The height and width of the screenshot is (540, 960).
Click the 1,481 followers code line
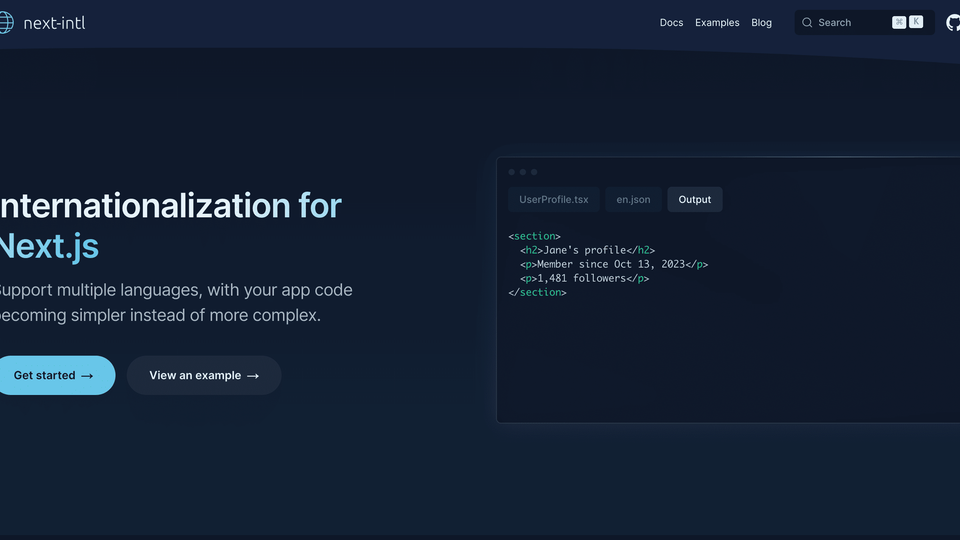click(x=584, y=278)
